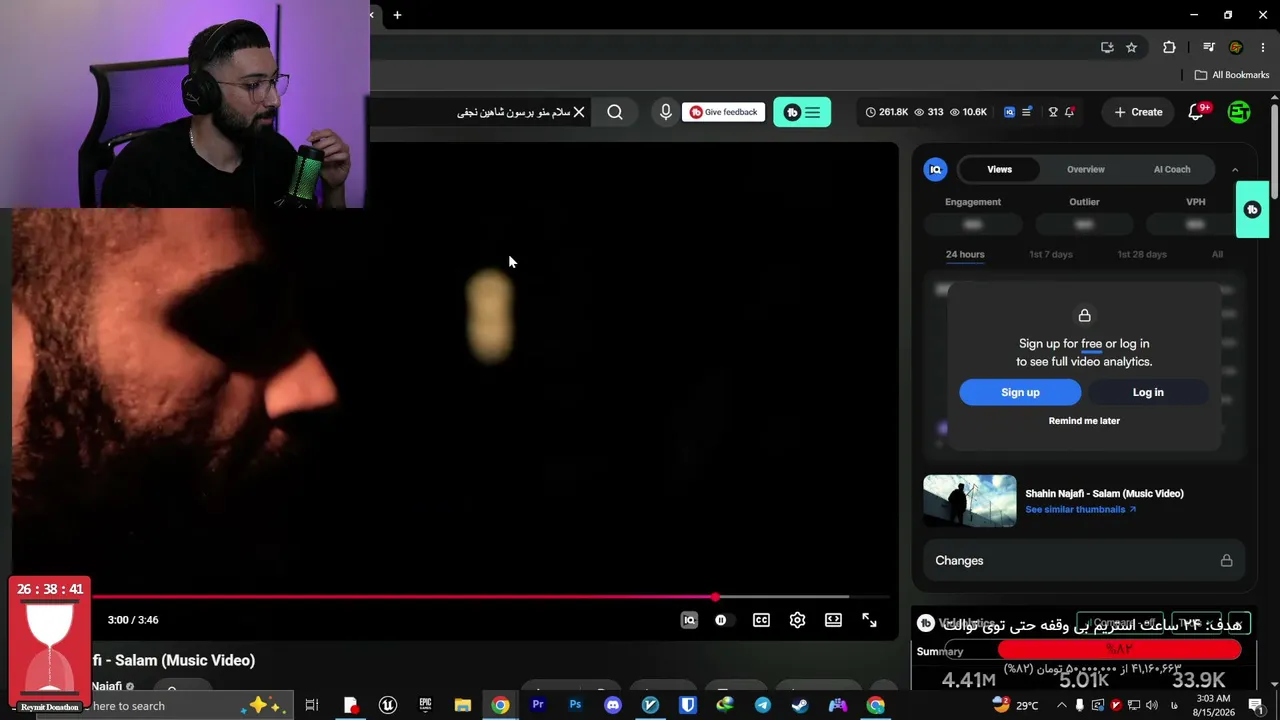Image resolution: width=1280 pixels, height=720 pixels.
Task: Clear the YouTube search box text
Action: (x=578, y=112)
